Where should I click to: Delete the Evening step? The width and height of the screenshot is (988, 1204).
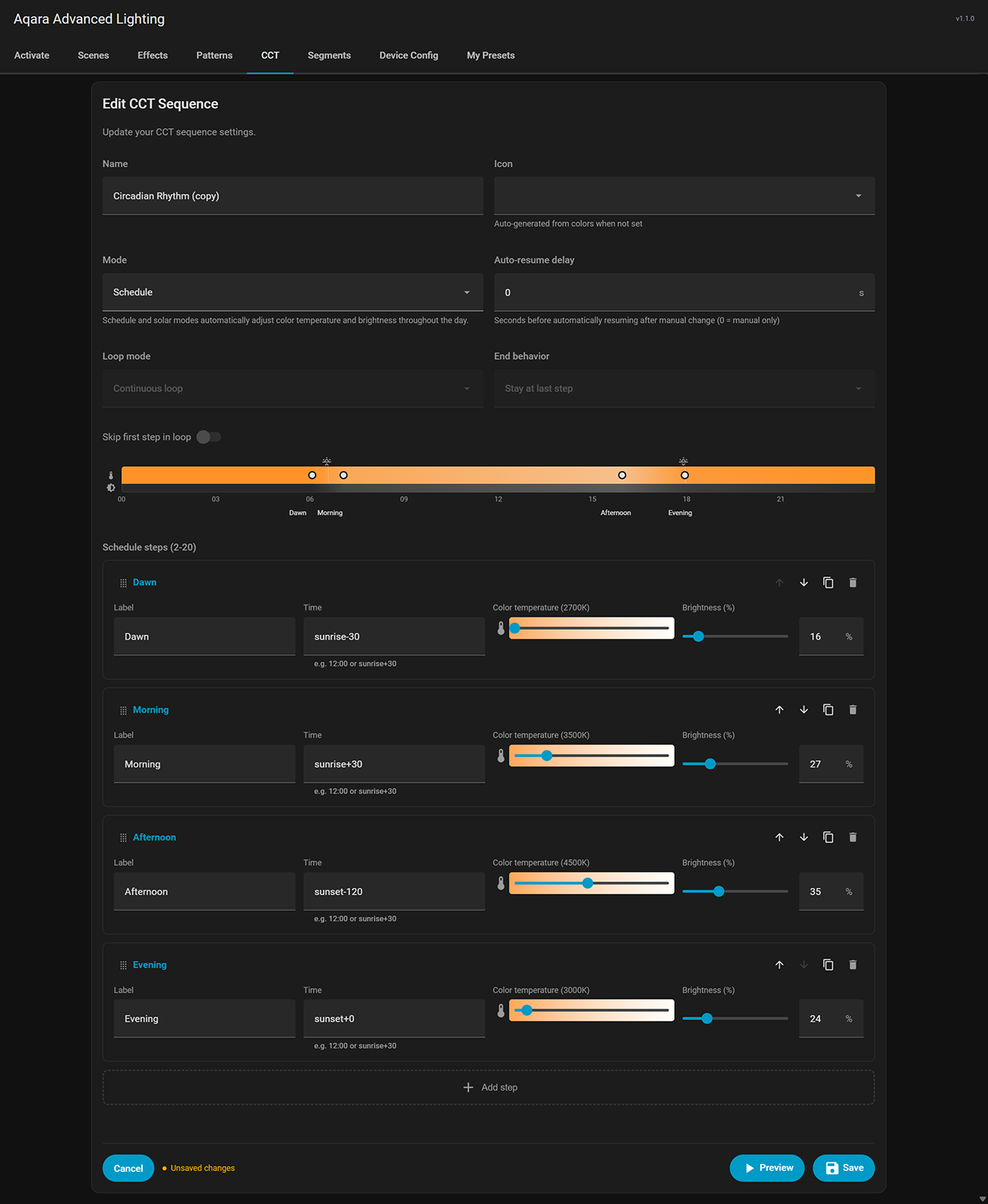[853, 965]
